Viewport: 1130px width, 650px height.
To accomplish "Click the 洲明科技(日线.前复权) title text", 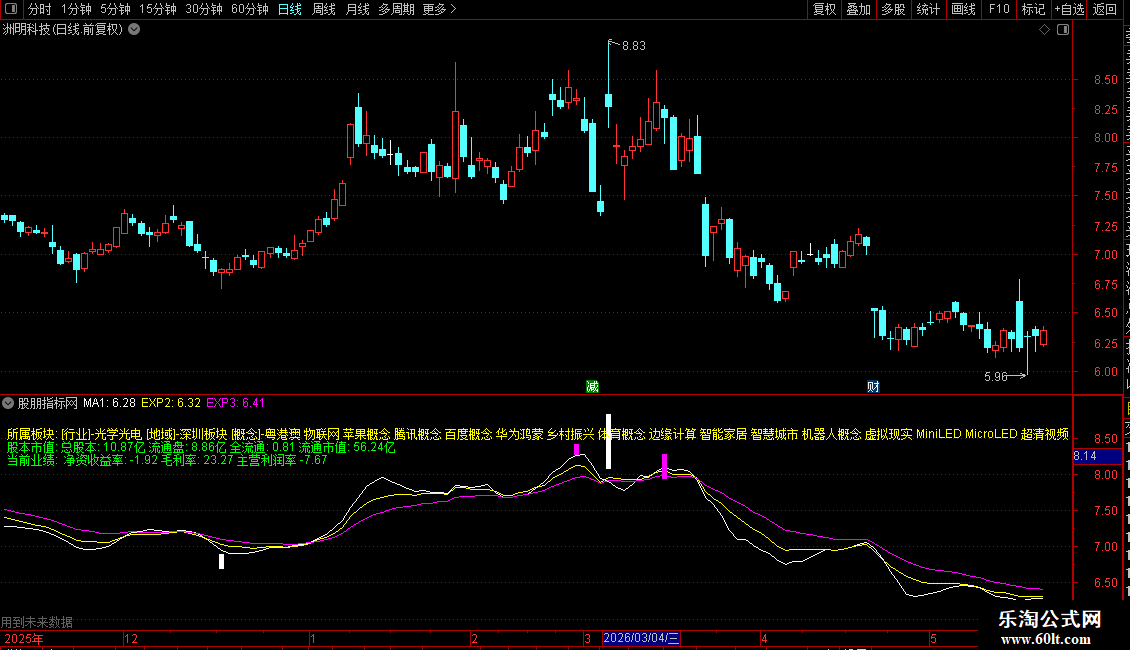I will [62, 30].
